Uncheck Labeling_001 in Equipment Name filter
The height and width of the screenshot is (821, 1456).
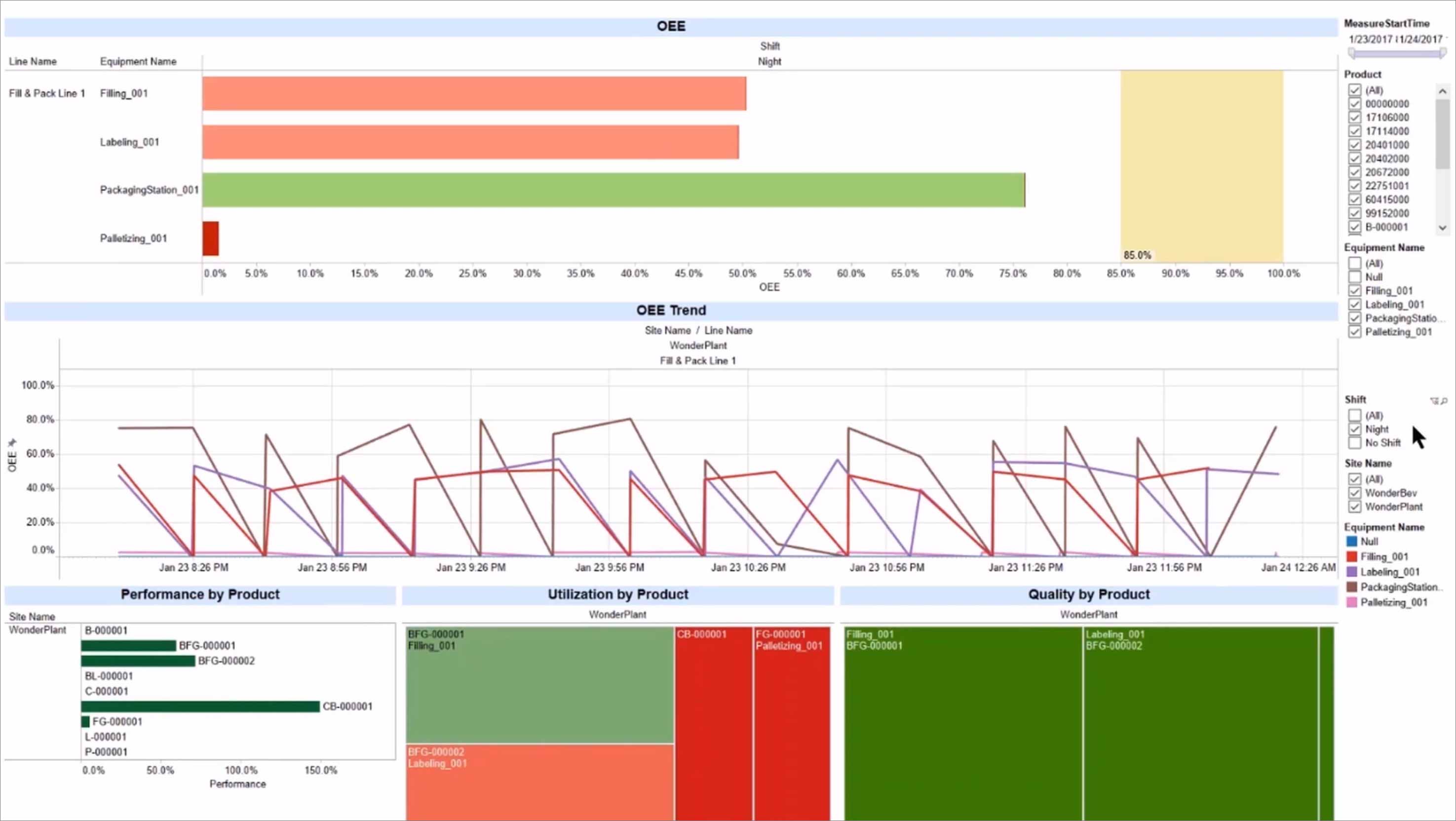(1354, 304)
